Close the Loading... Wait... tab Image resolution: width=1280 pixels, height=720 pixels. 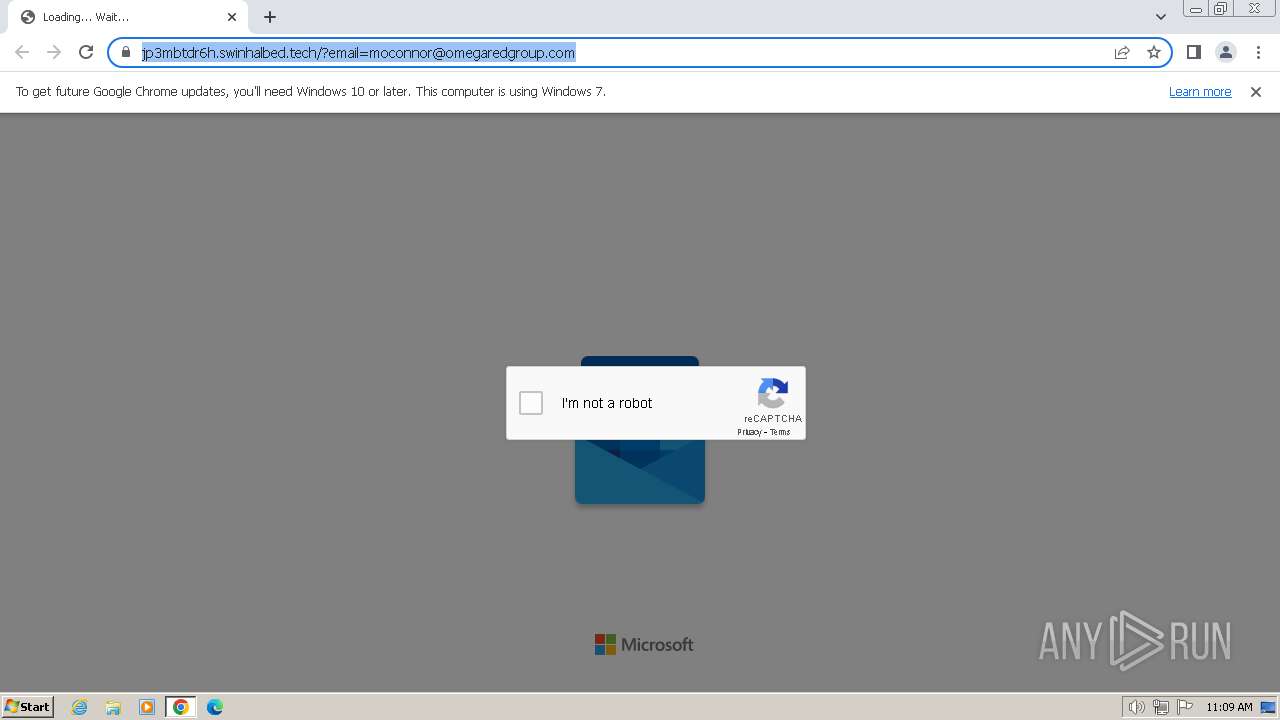(x=232, y=17)
